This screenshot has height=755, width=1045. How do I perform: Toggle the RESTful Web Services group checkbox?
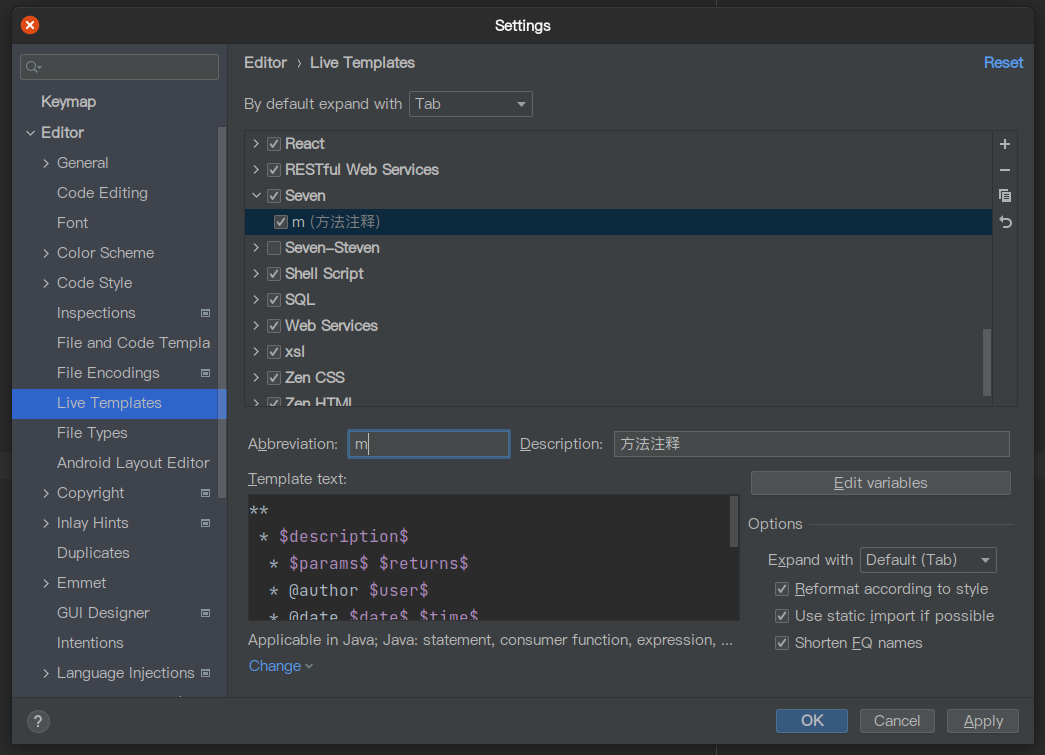pyautogui.click(x=274, y=170)
